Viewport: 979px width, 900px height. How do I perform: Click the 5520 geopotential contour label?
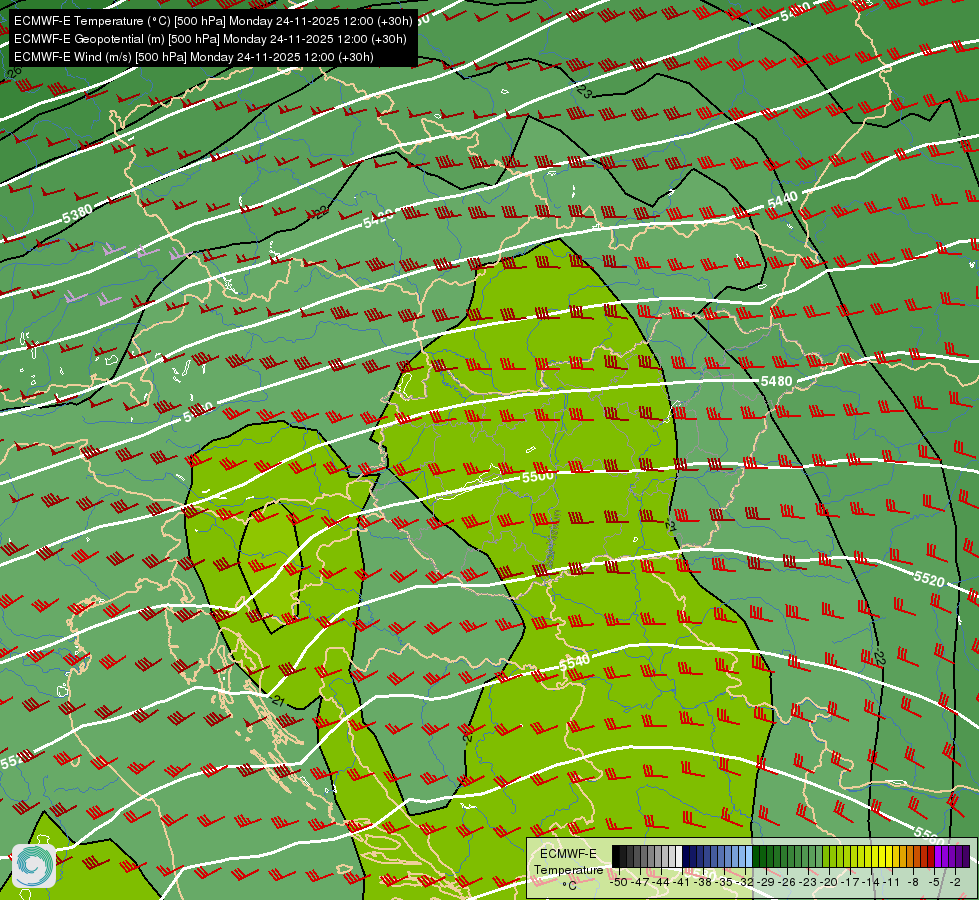point(929,579)
